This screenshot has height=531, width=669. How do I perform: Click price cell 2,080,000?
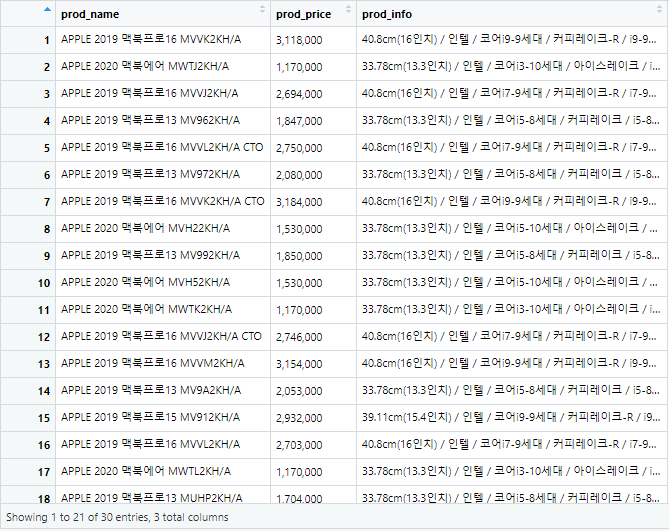313,175
